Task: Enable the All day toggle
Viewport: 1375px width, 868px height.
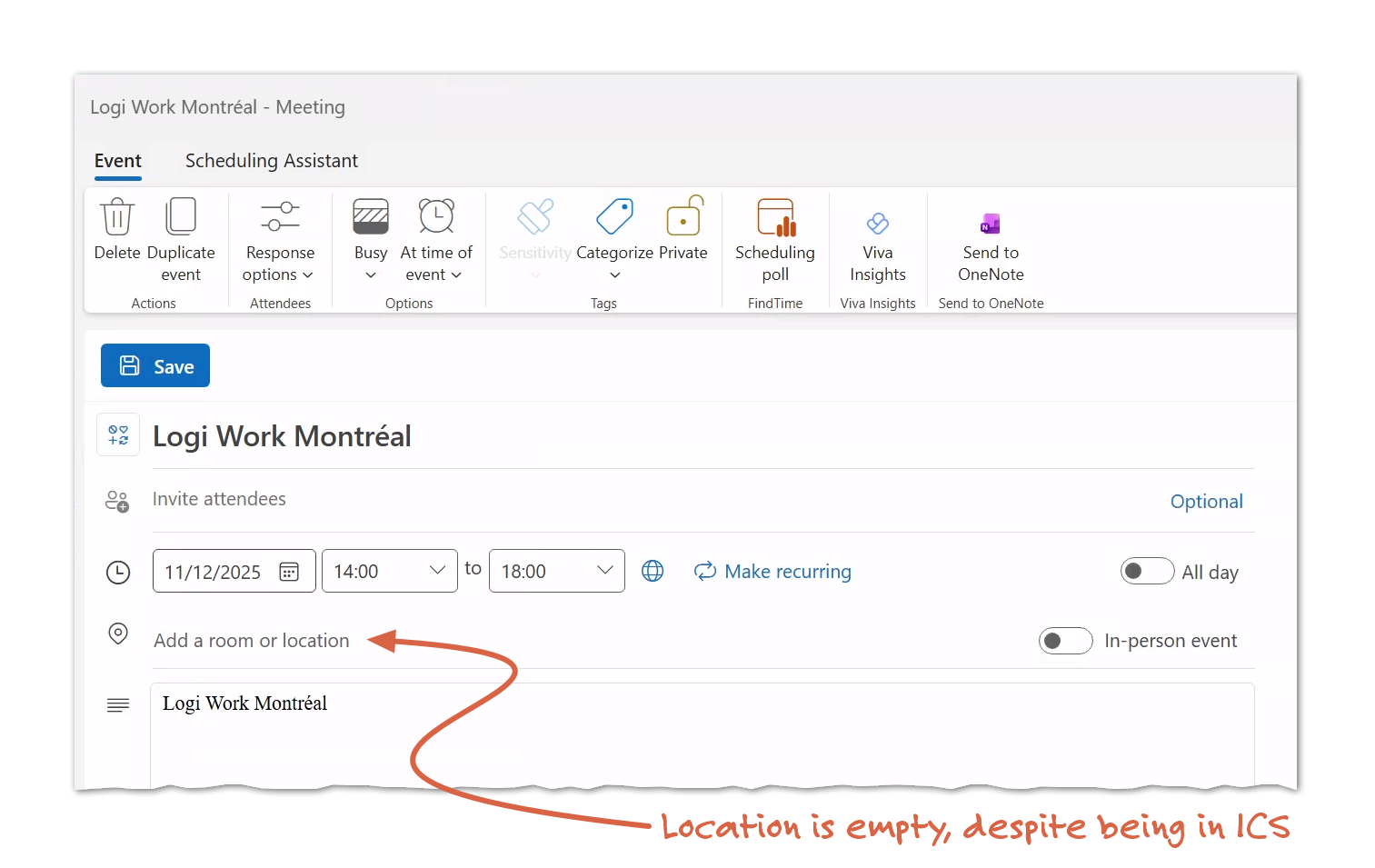Action: click(1147, 572)
